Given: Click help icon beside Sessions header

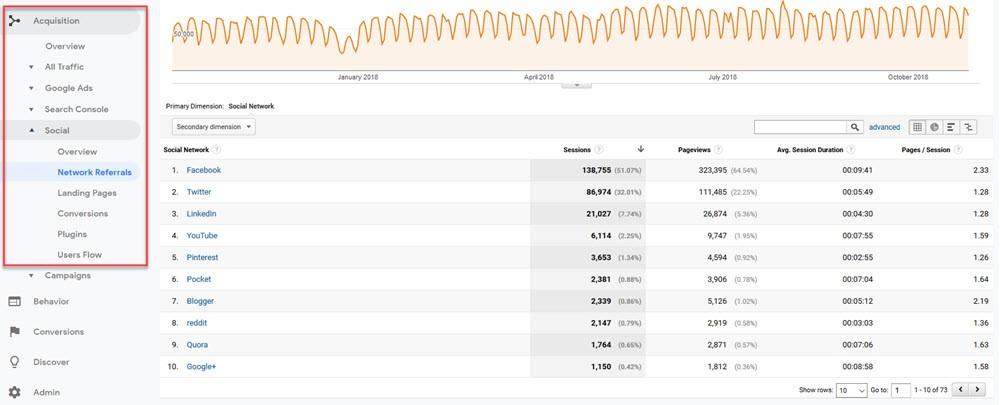Looking at the screenshot, I should tap(599, 149).
